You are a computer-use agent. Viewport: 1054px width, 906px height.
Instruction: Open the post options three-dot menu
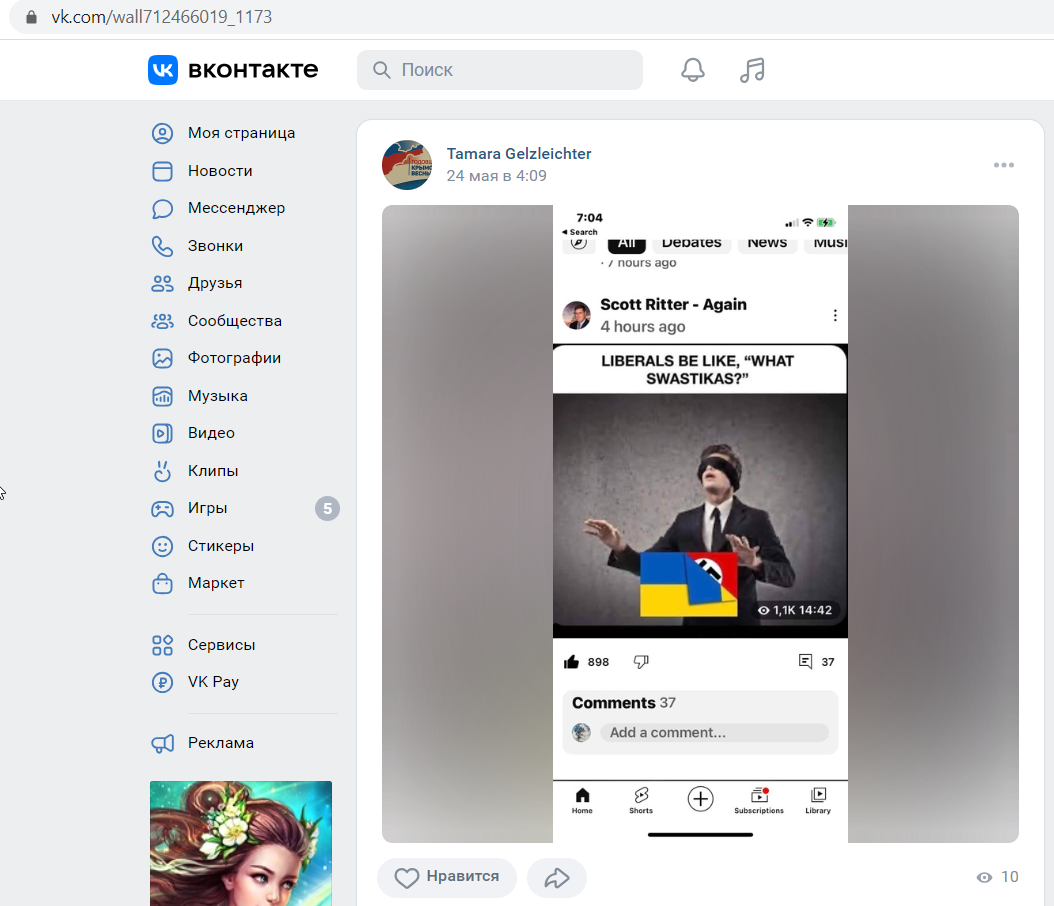click(1004, 165)
